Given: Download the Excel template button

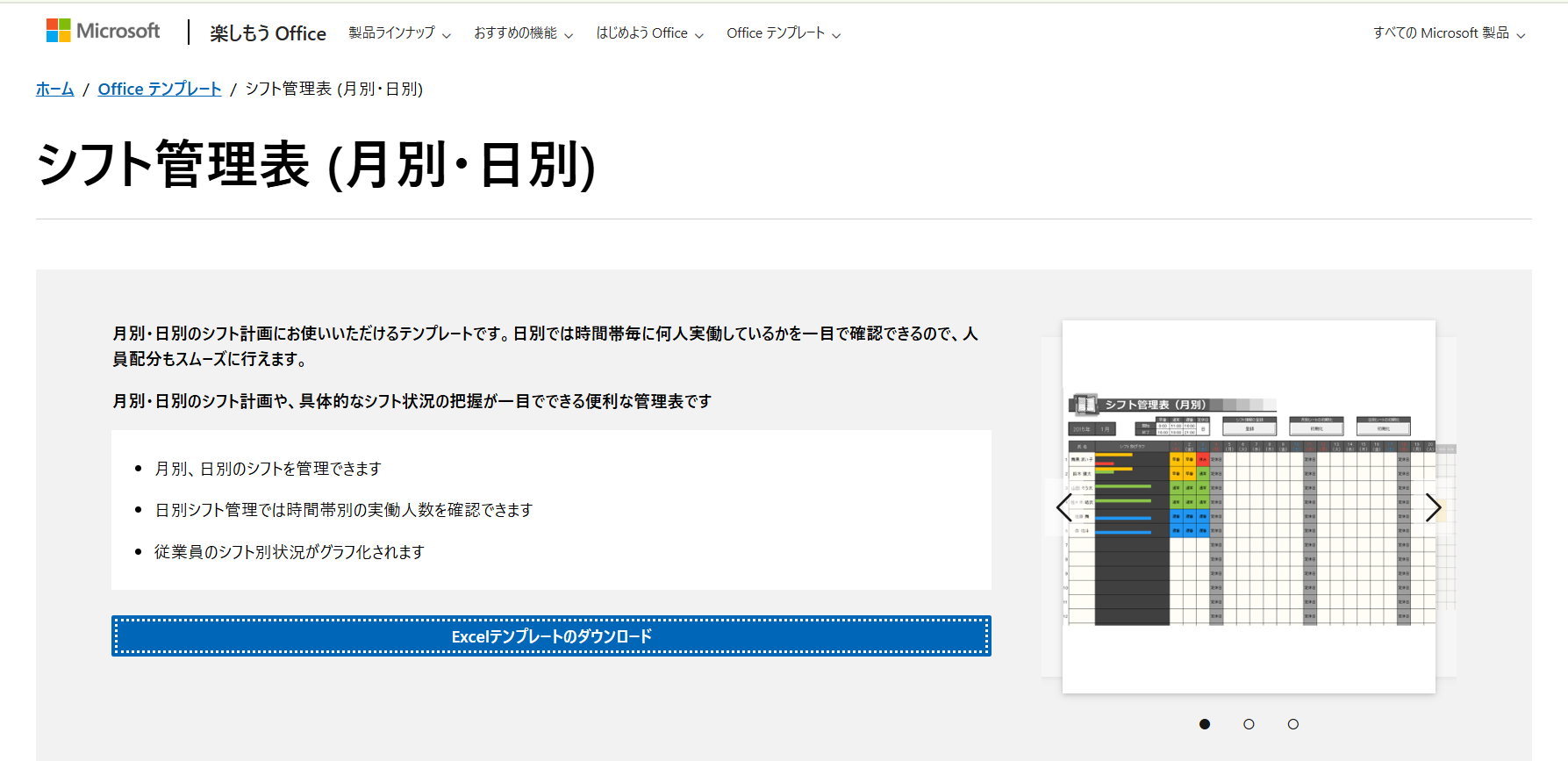Looking at the screenshot, I should (x=551, y=636).
